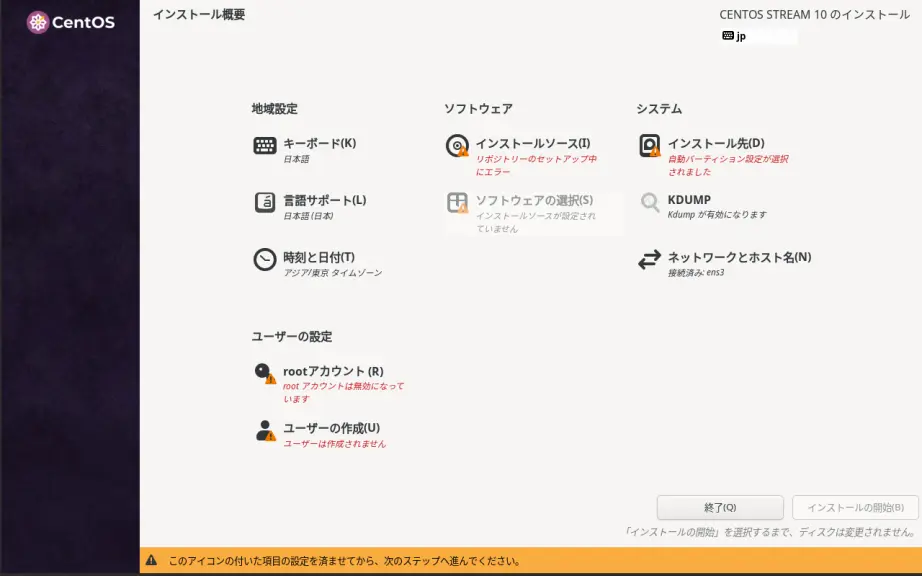Click the CentOS logo in the sidebar
922x576 pixels.
(71, 22)
